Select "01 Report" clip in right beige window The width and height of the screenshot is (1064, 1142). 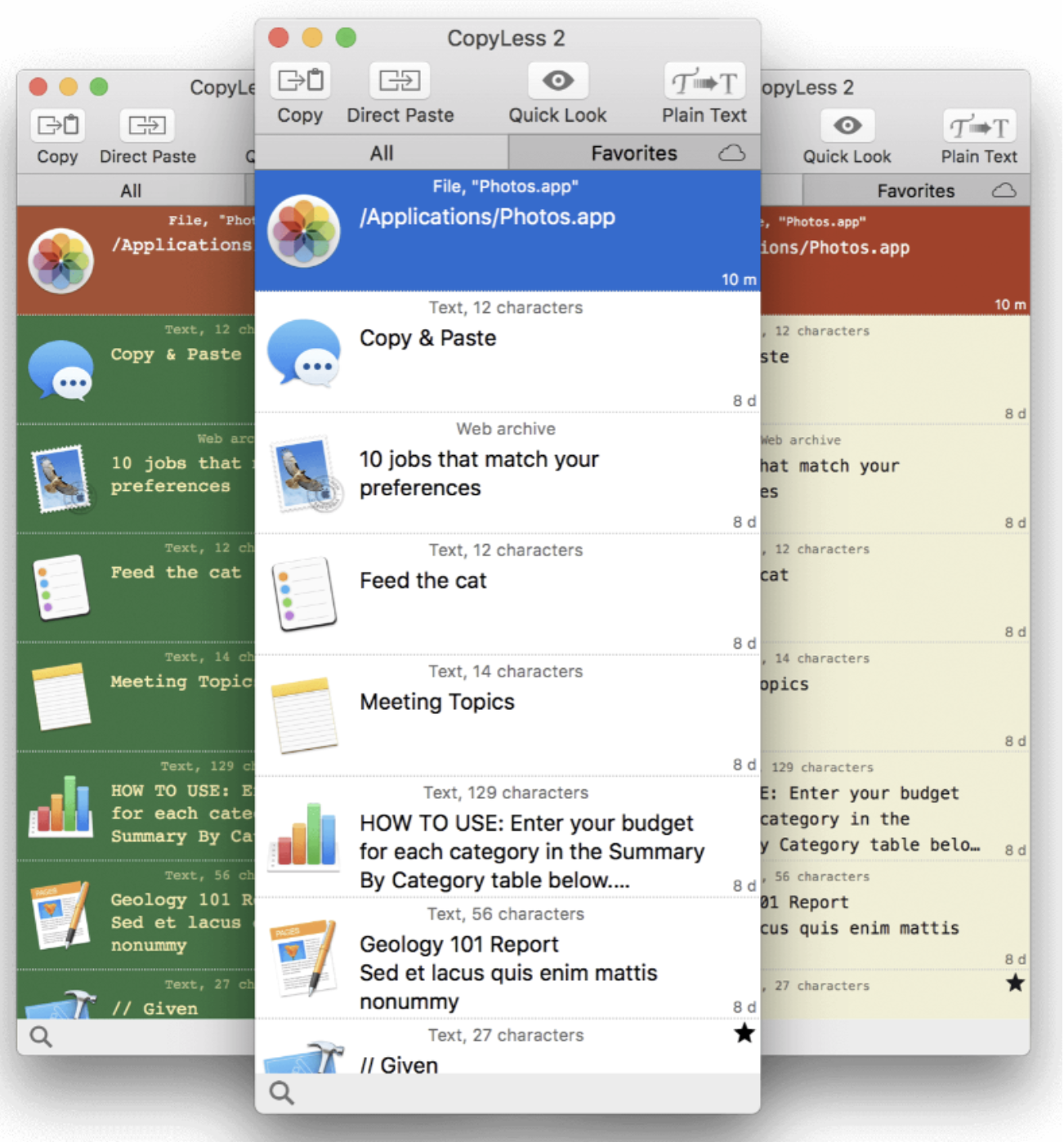click(x=895, y=916)
